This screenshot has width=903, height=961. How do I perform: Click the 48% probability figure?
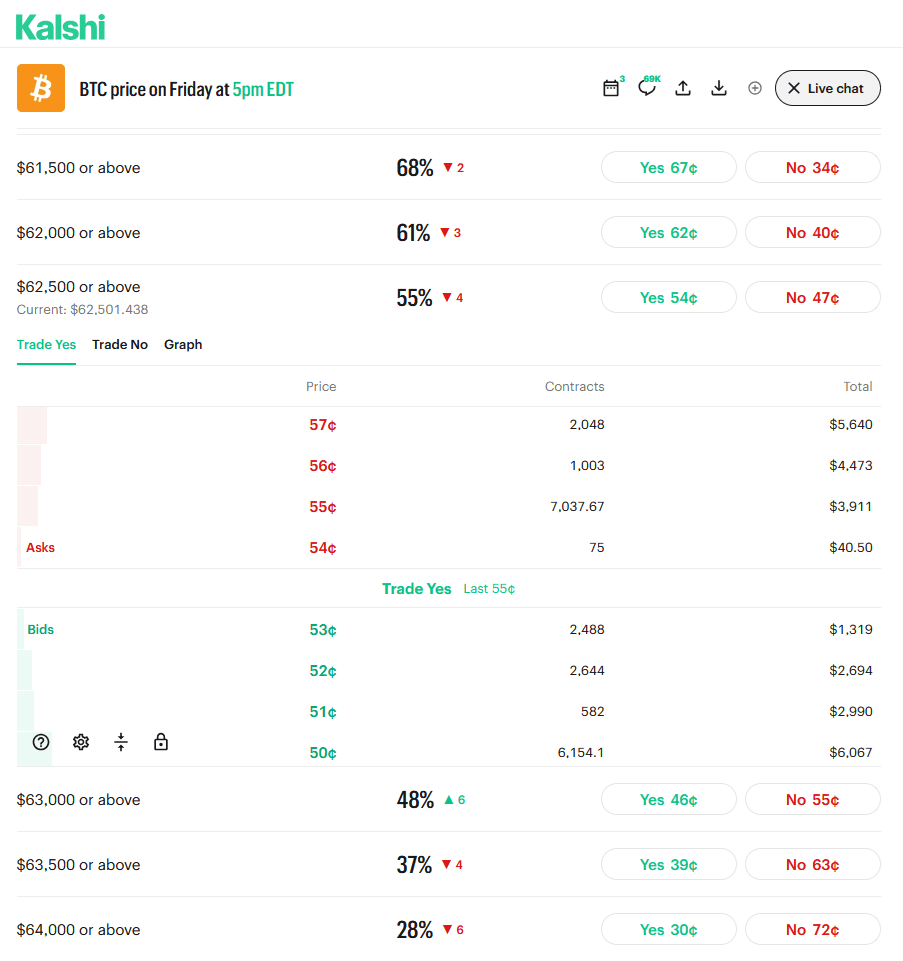(415, 799)
